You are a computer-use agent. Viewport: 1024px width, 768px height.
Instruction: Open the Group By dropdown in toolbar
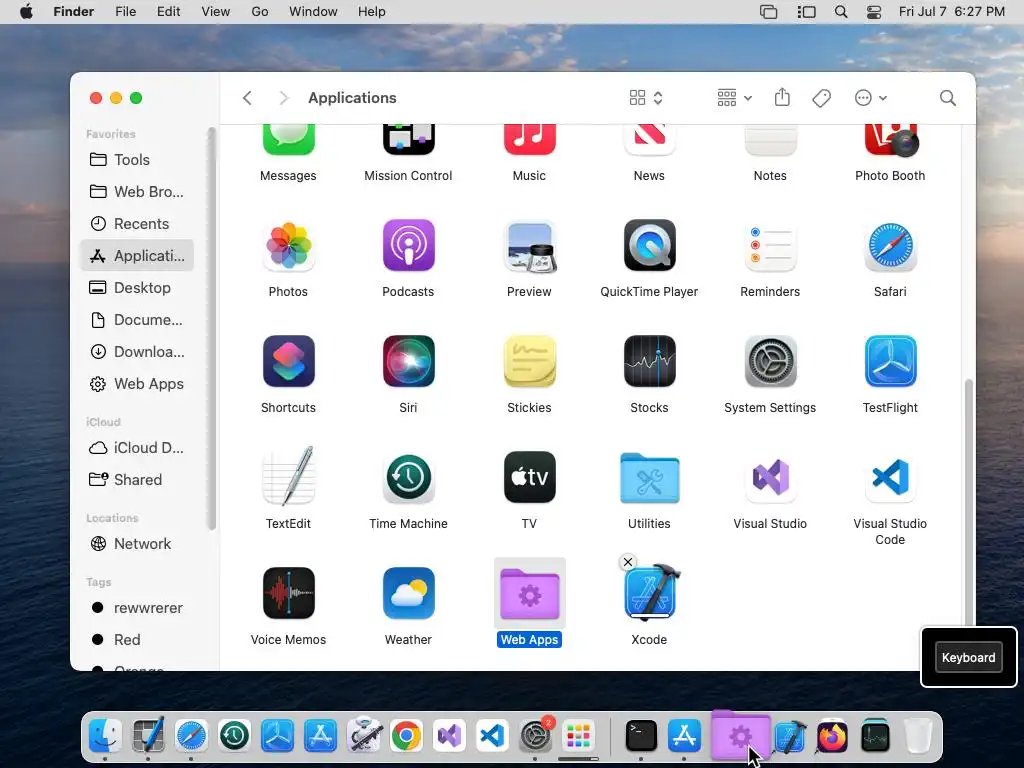pos(734,98)
